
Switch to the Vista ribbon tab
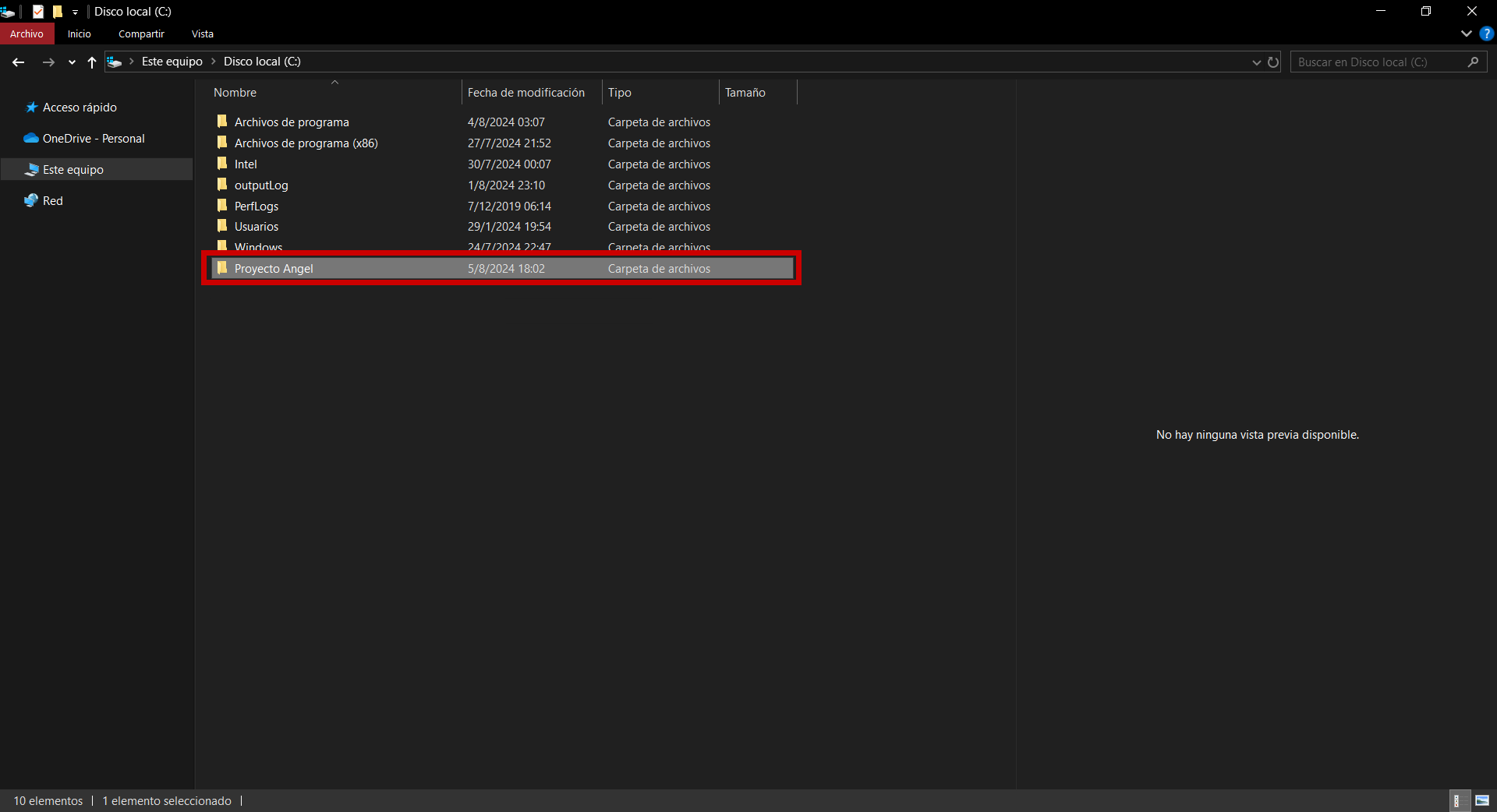click(202, 34)
